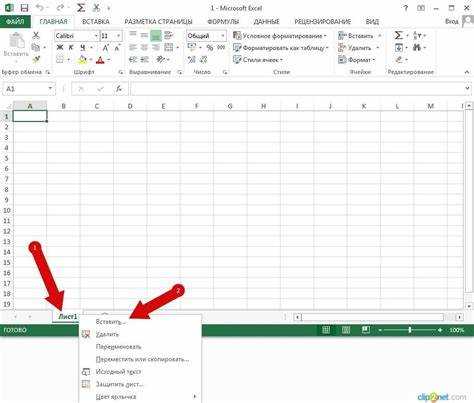Decrease the cell indent
The width and height of the screenshot is (474, 403).
pyautogui.click(x=133, y=60)
